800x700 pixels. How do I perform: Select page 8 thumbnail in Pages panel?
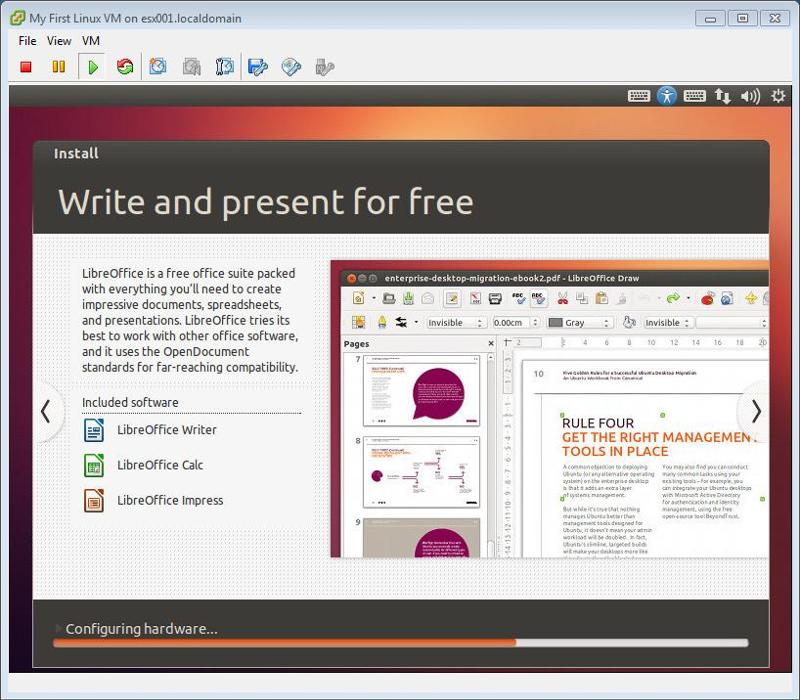421,472
